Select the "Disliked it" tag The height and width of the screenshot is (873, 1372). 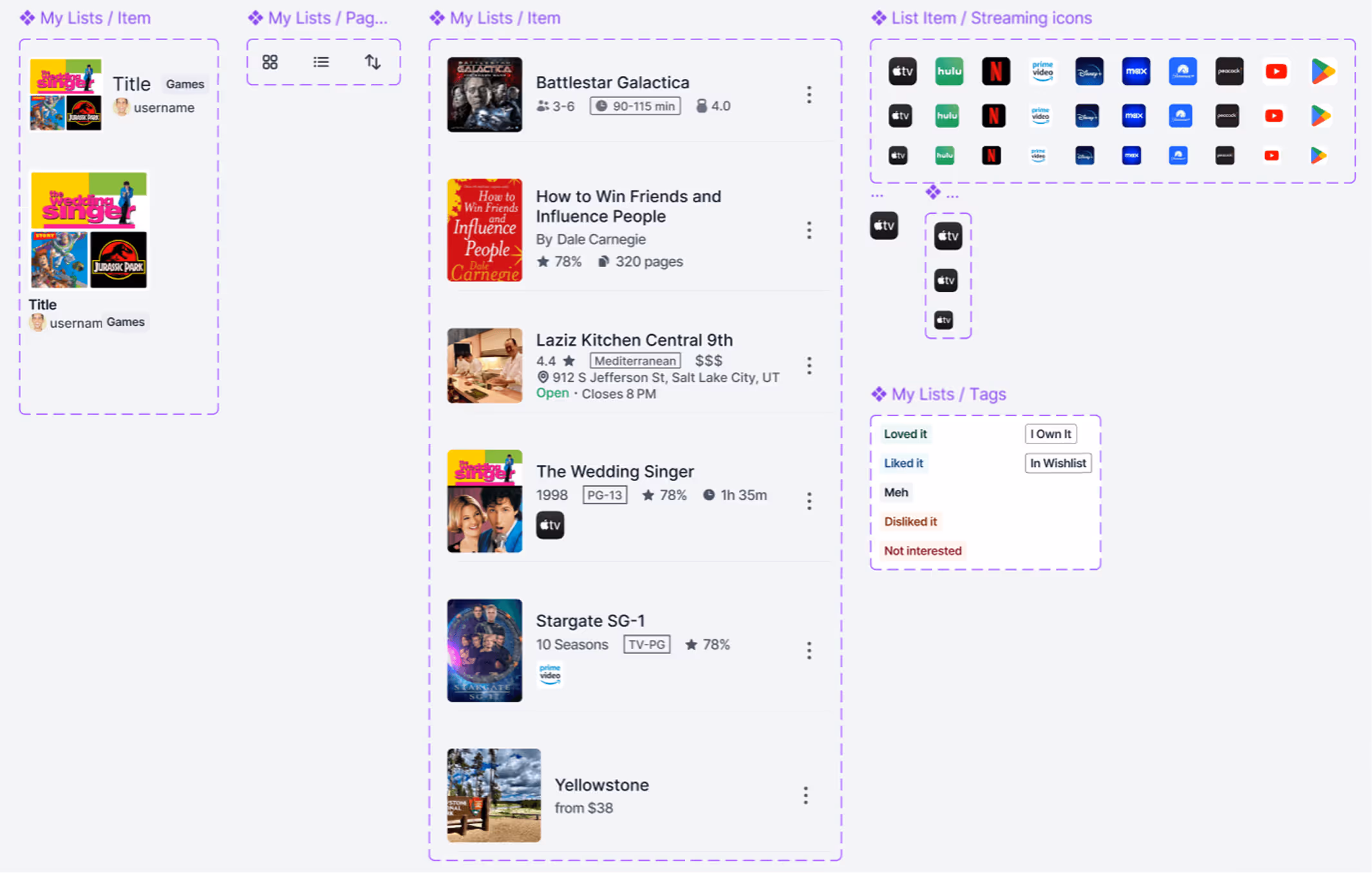[x=910, y=521]
